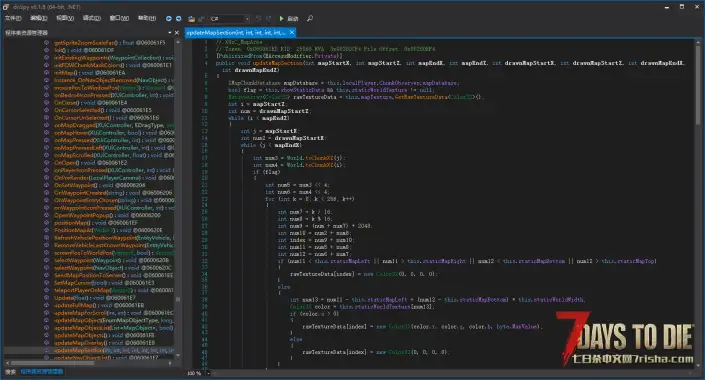Select the onMapDragged method
The image size is (705, 380).
coord(113,125)
